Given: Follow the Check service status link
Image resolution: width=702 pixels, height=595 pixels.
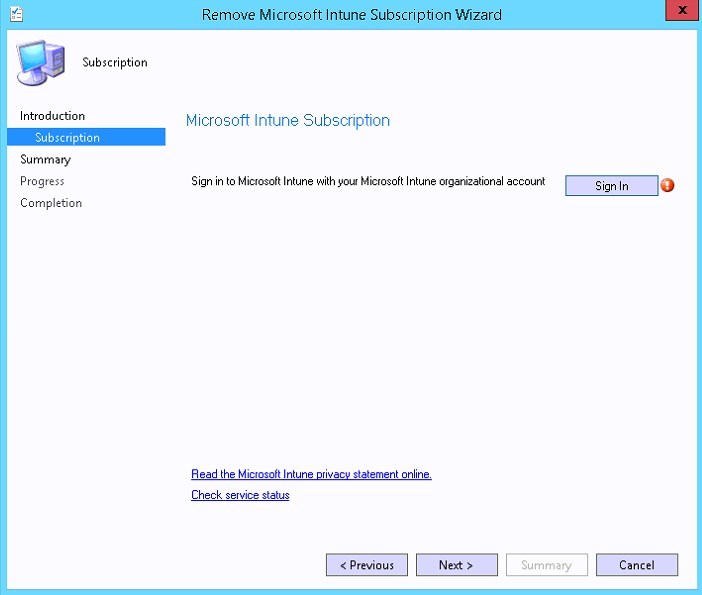Looking at the screenshot, I should 240,495.
